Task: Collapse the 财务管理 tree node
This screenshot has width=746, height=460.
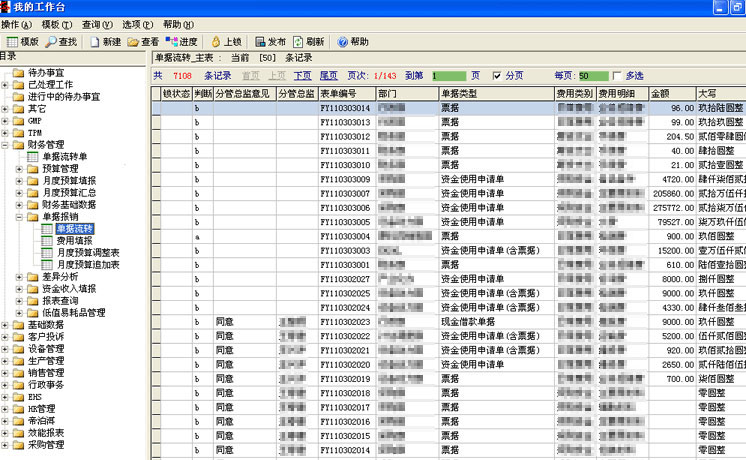Action: [6, 145]
